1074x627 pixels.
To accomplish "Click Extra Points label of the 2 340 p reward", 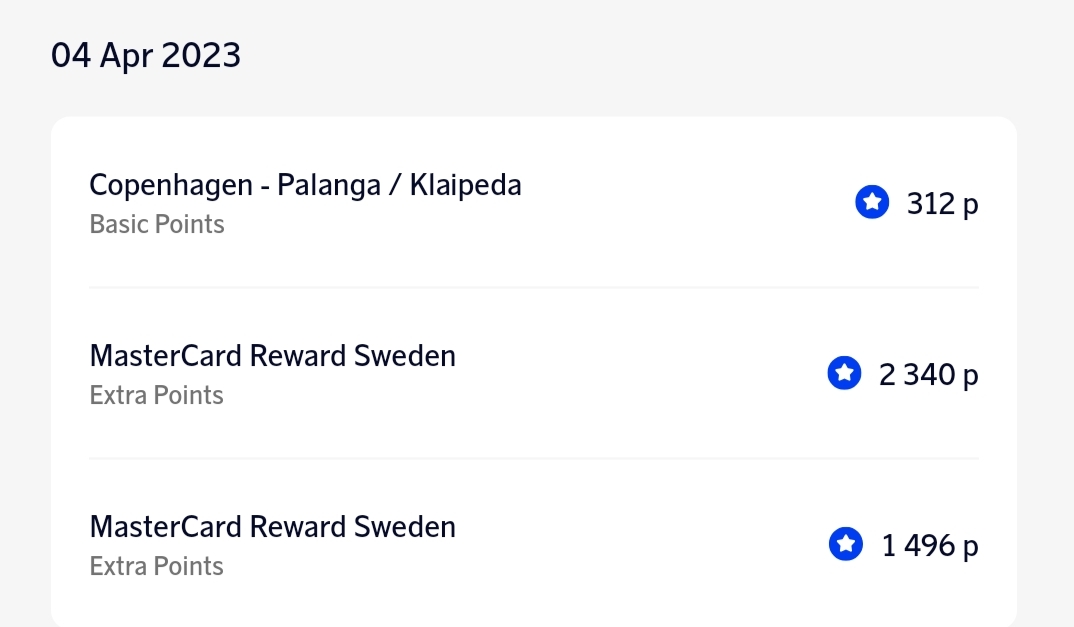I will [x=156, y=395].
